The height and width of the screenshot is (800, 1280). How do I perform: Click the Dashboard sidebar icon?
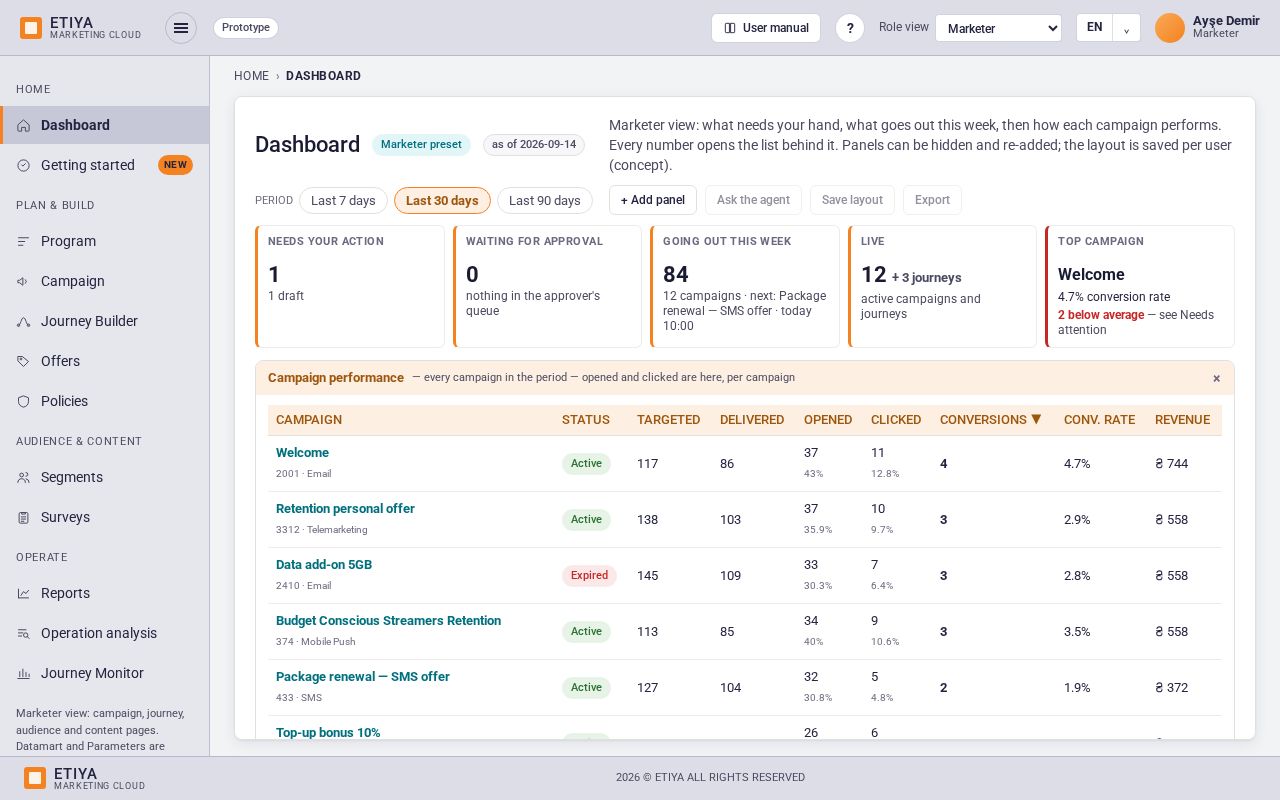(x=23, y=125)
